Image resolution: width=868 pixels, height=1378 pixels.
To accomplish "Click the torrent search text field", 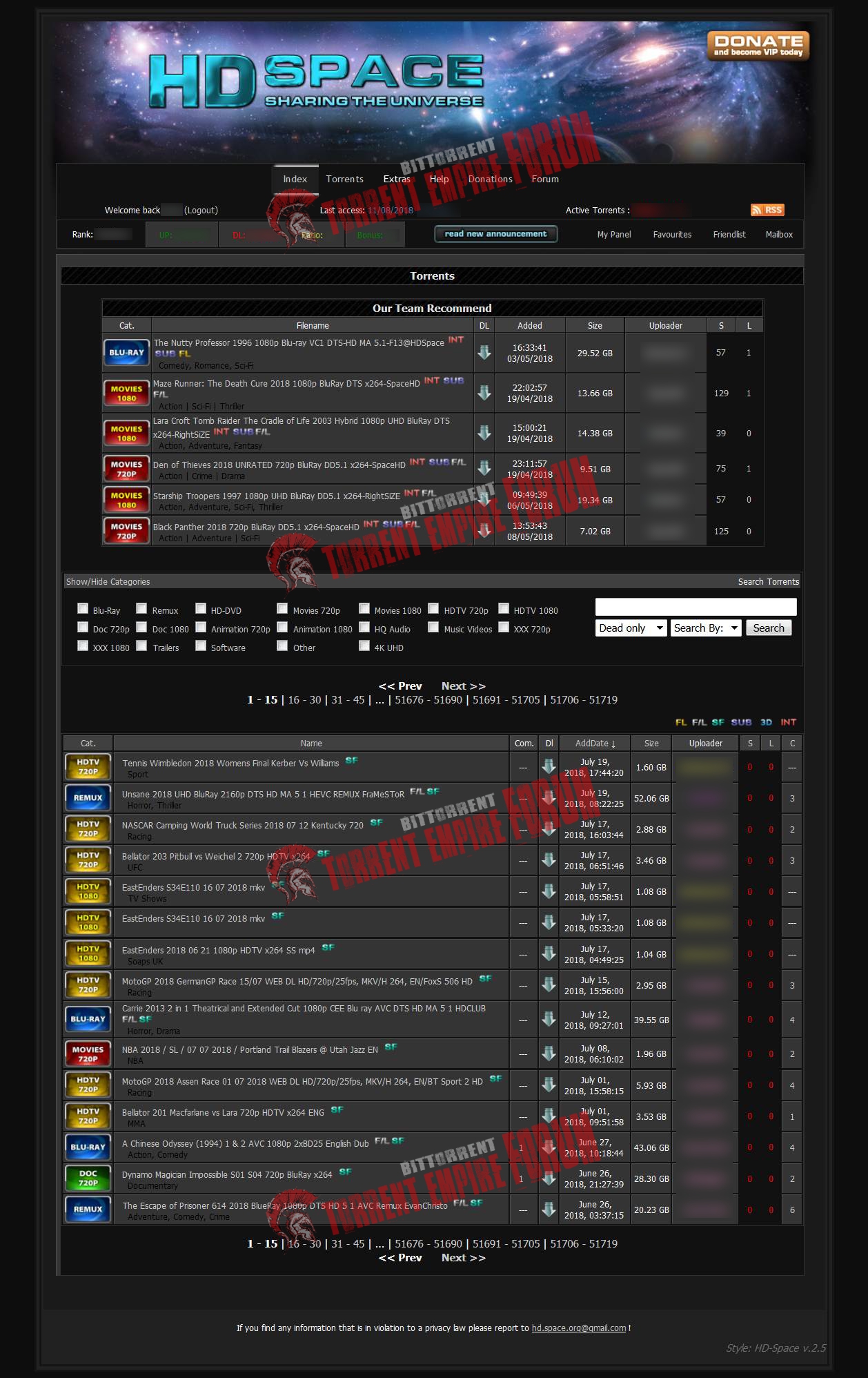I will point(696,607).
